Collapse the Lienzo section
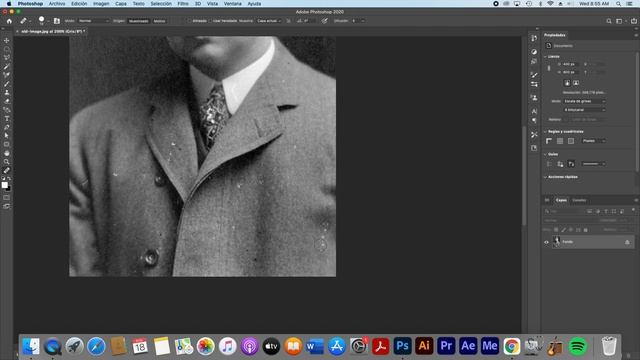 (x=546, y=57)
